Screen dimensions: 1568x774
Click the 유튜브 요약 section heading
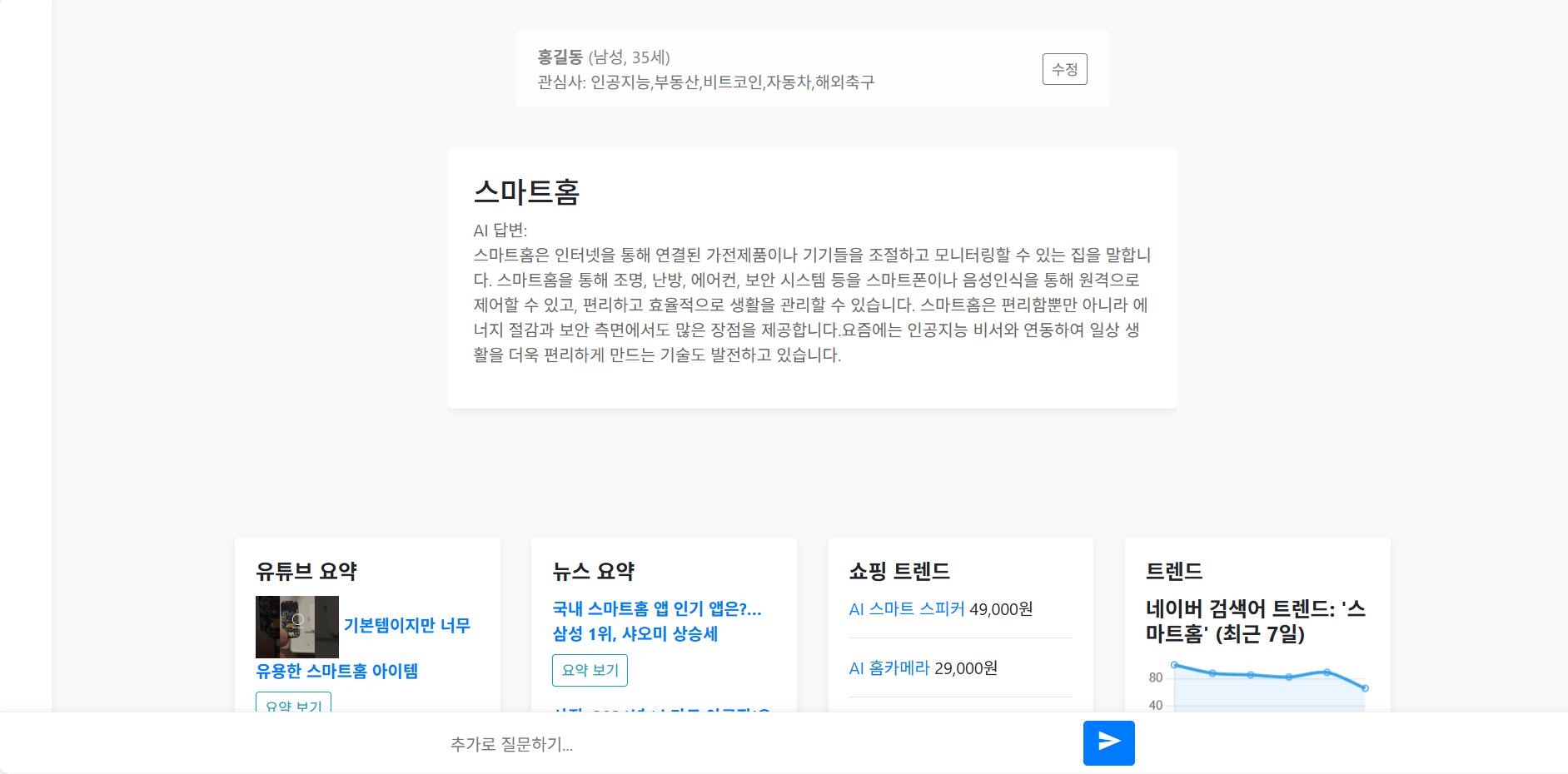(306, 571)
